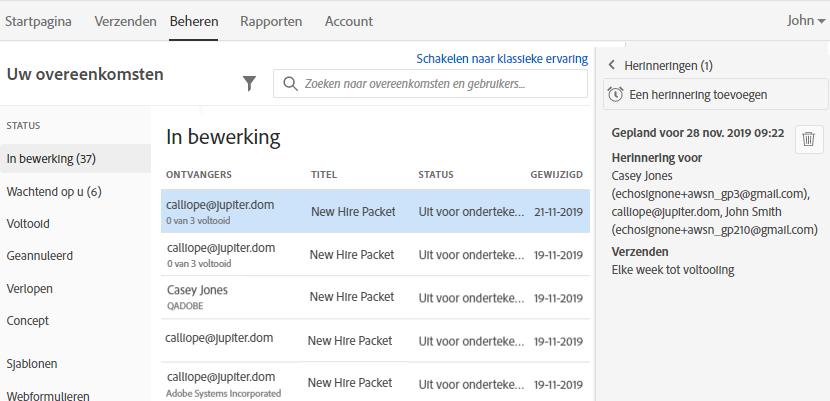Image resolution: width=830 pixels, height=401 pixels.
Task: Click the alarm clock reminder icon
Action: coord(615,94)
